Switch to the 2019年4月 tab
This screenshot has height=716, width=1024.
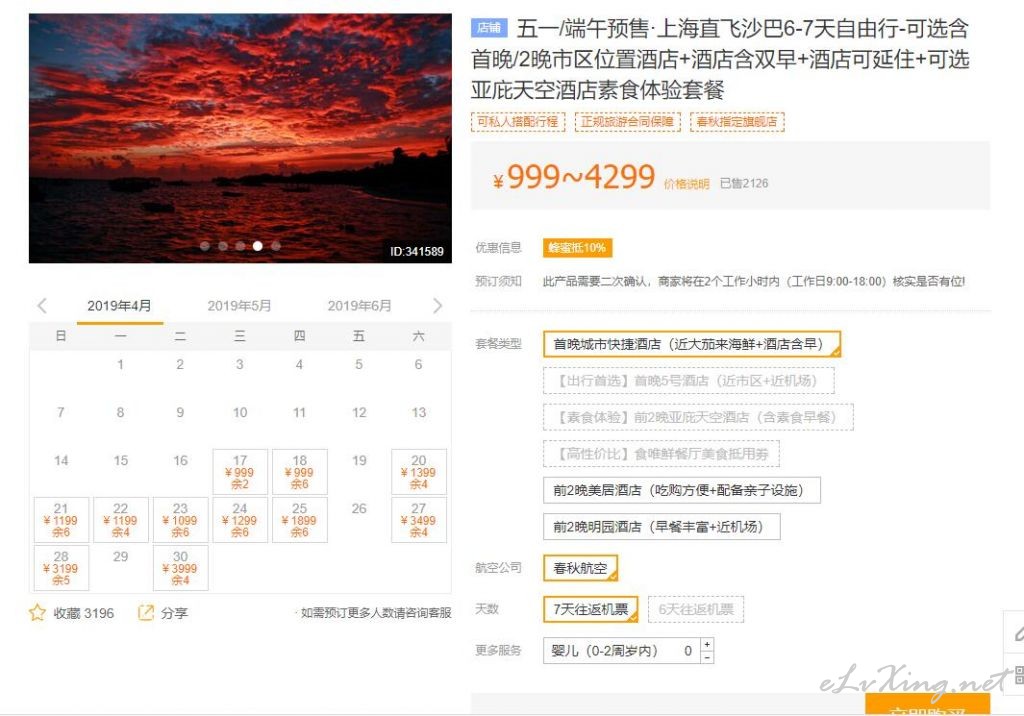coord(120,306)
